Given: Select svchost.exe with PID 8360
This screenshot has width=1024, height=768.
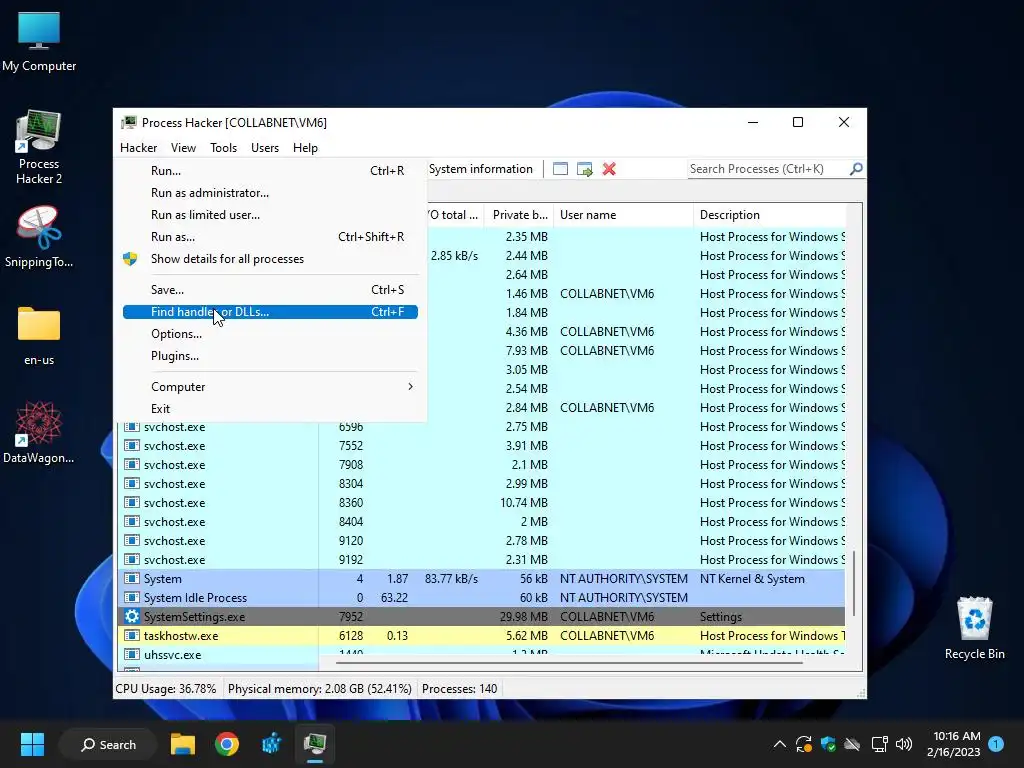Looking at the screenshot, I should click(481, 503).
